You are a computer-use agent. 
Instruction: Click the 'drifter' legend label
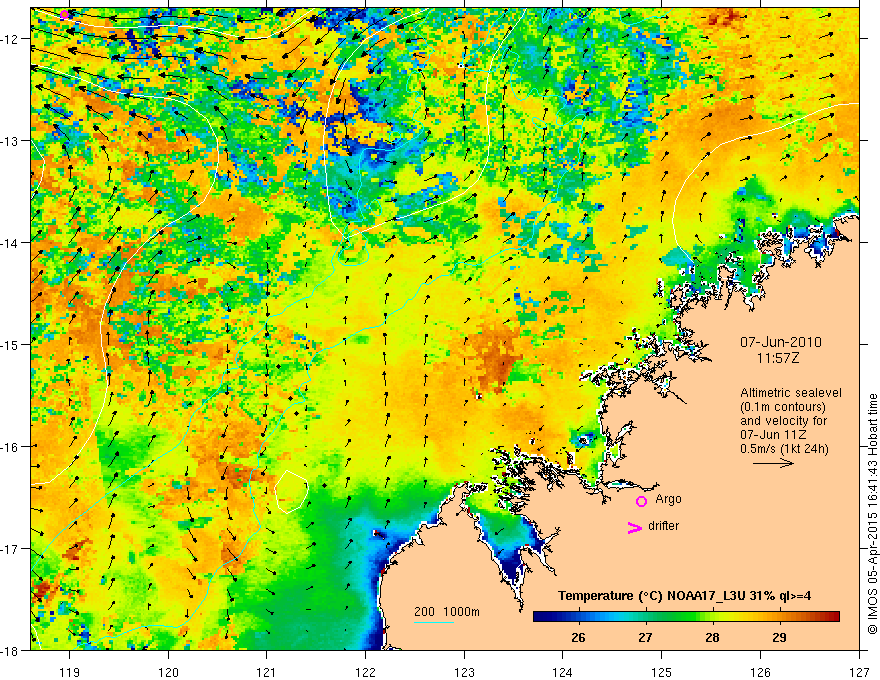click(x=663, y=526)
